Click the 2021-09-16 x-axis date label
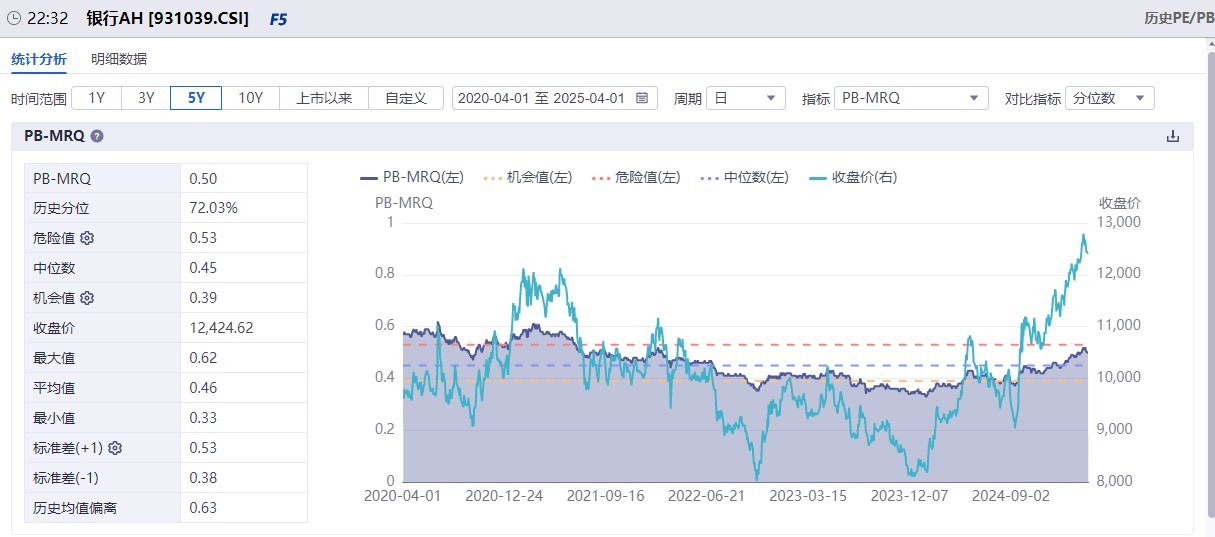 coord(605,495)
